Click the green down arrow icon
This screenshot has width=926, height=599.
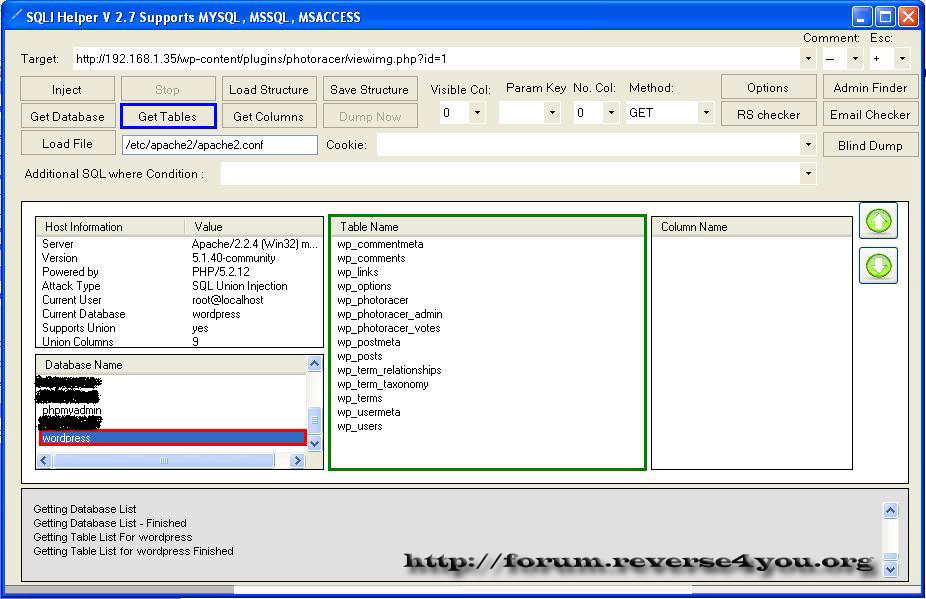tap(879, 265)
